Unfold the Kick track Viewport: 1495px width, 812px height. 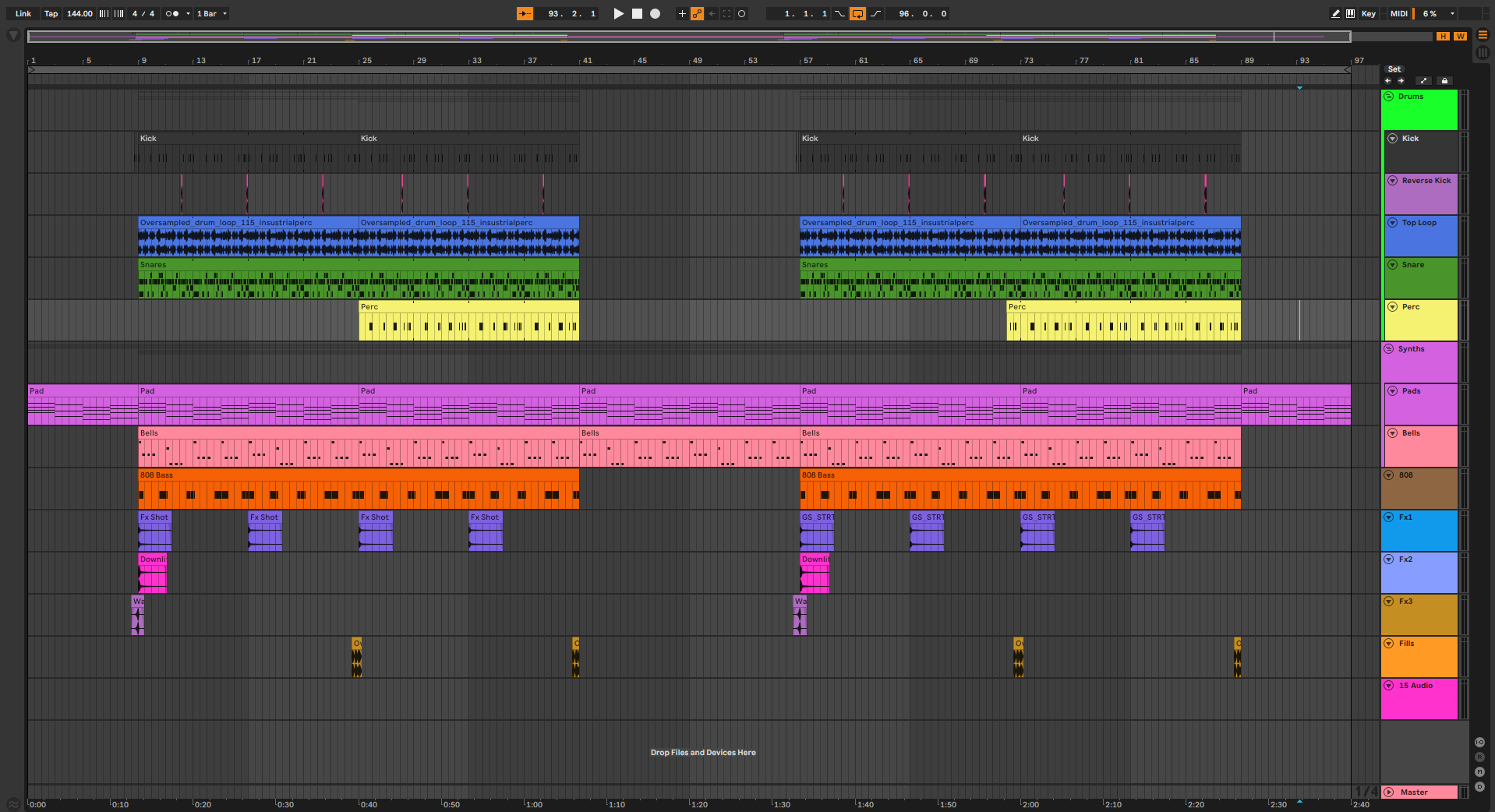pyautogui.click(x=1393, y=139)
